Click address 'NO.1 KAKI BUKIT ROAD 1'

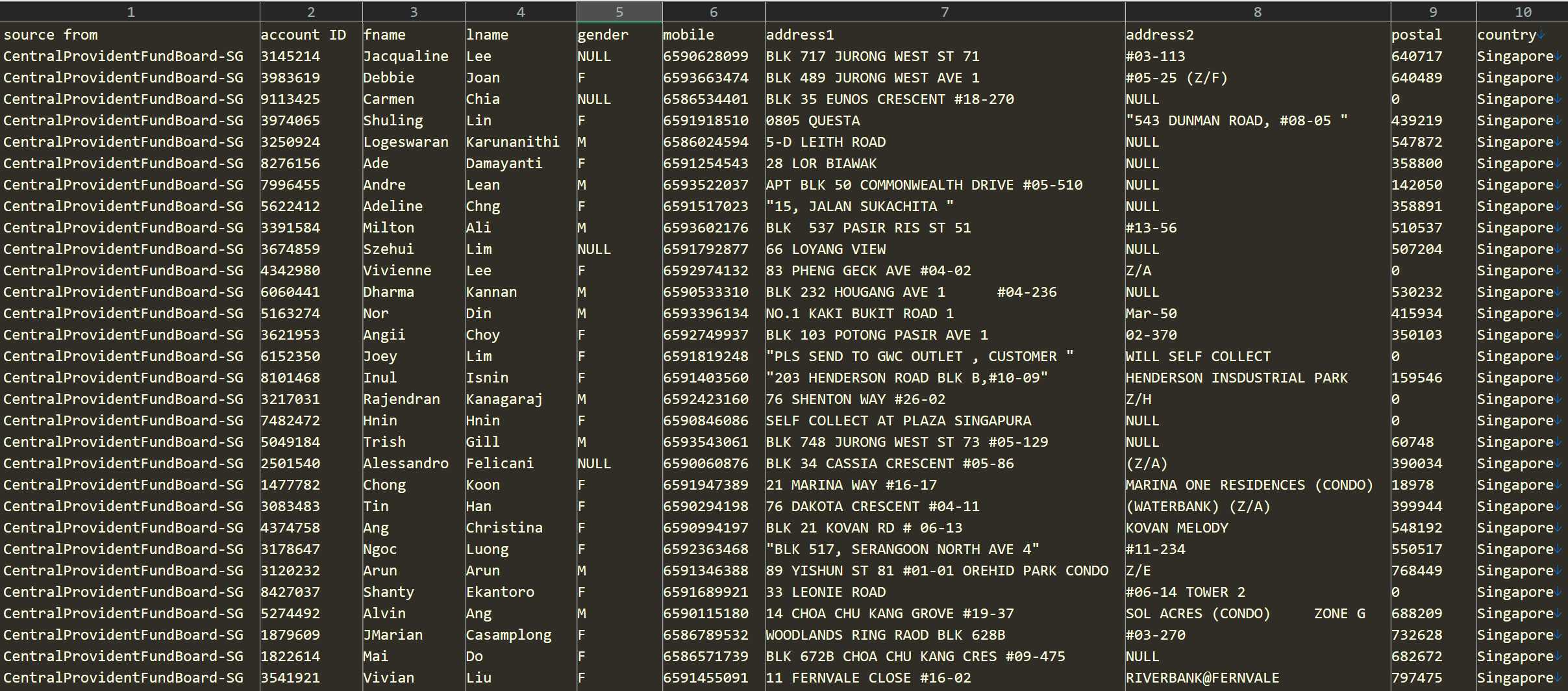pos(860,314)
